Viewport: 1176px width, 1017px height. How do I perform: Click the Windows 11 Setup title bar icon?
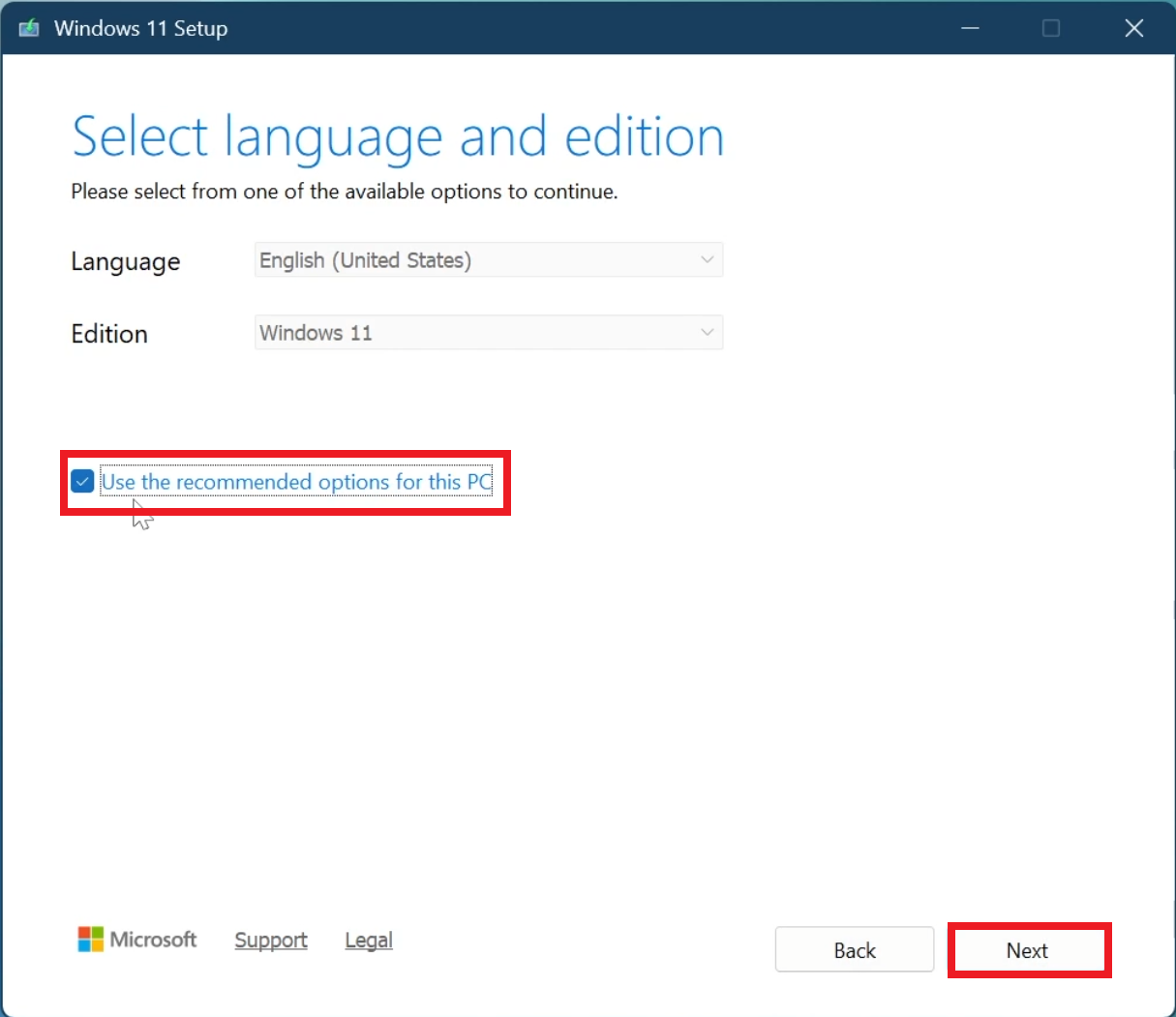coord(30,28)
